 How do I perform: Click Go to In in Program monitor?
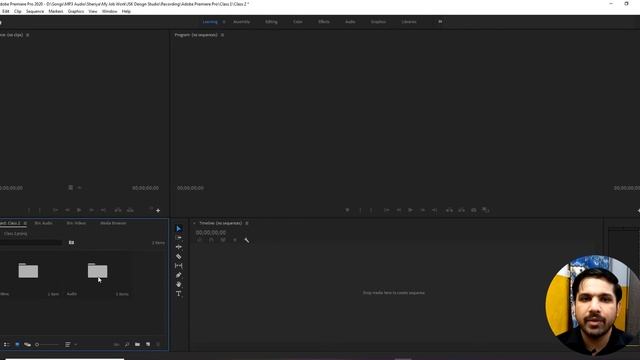point(386,210)
